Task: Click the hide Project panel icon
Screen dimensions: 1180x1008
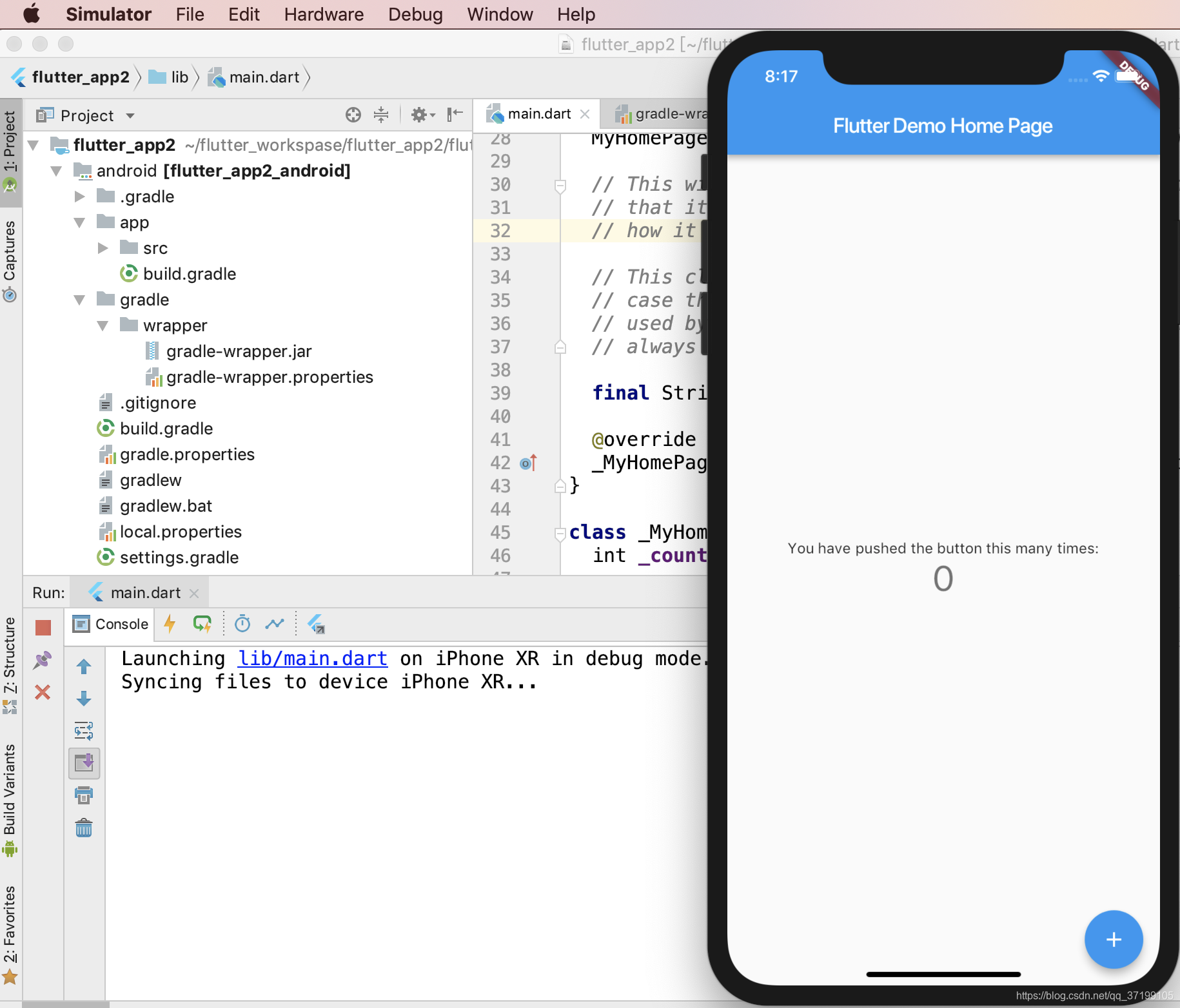Action: point(455,114)
